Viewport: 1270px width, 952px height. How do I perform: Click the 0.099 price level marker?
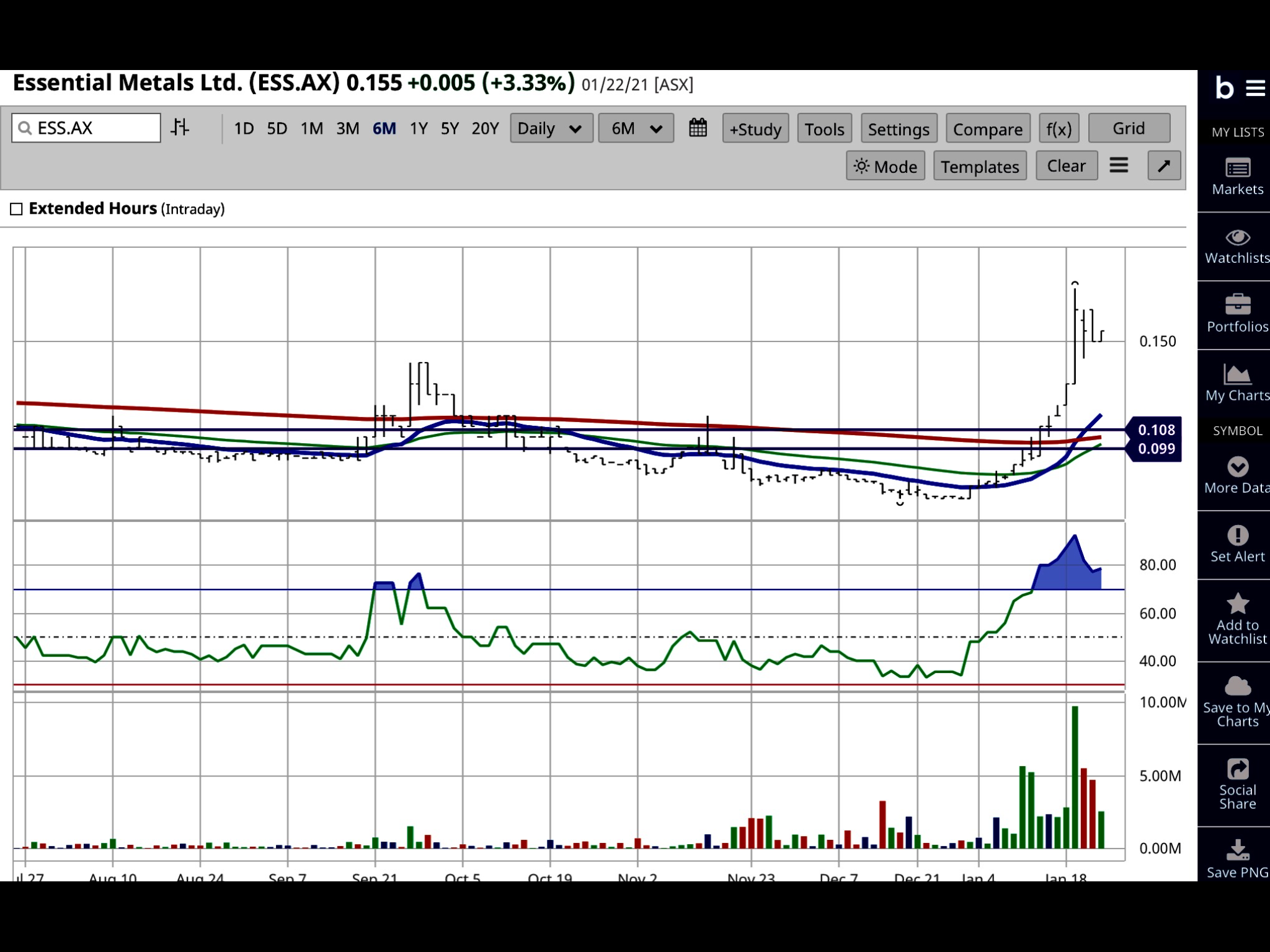click(1157, 449)
